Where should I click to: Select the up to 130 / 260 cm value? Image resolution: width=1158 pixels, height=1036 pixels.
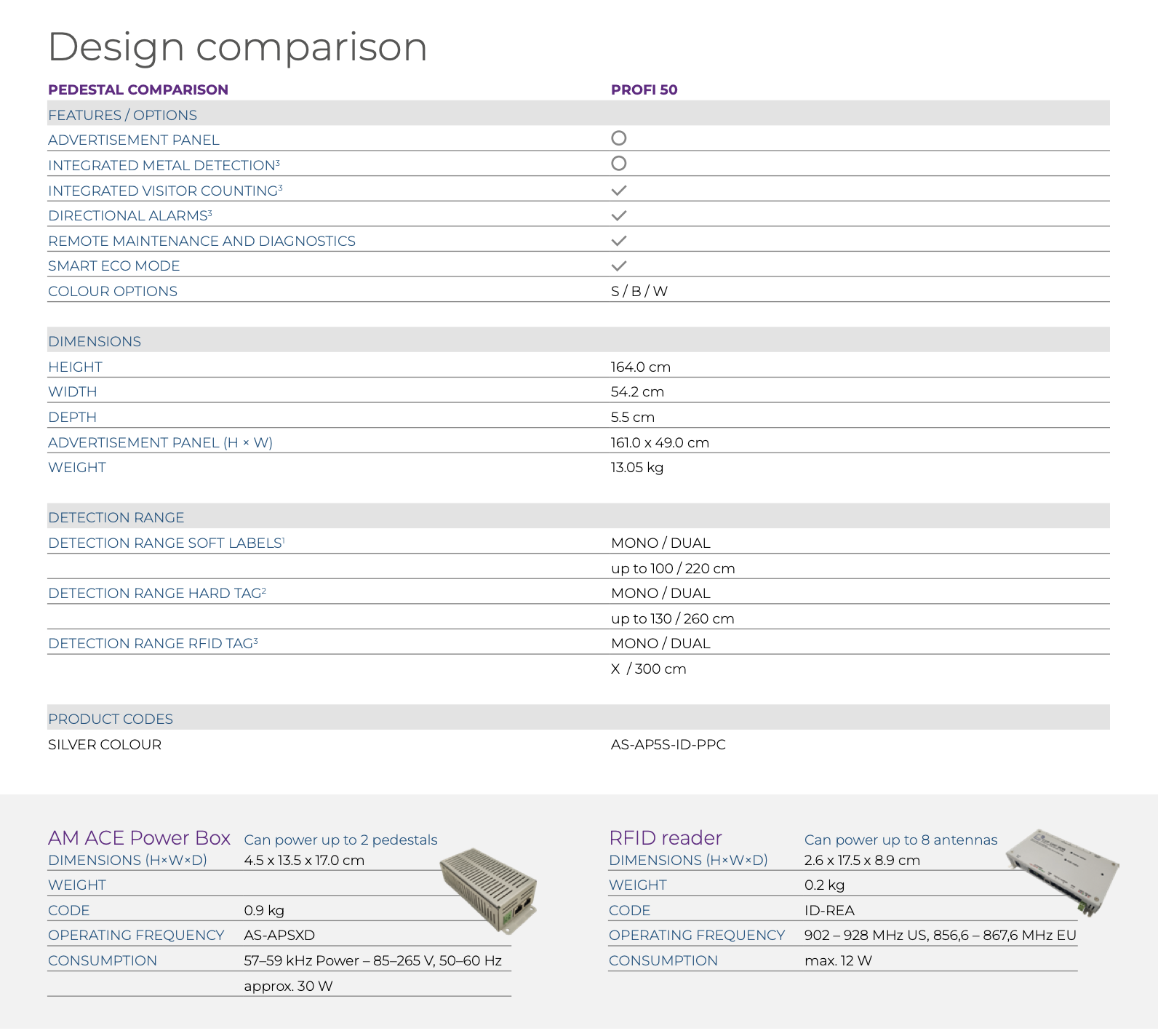tap(673, 618)
